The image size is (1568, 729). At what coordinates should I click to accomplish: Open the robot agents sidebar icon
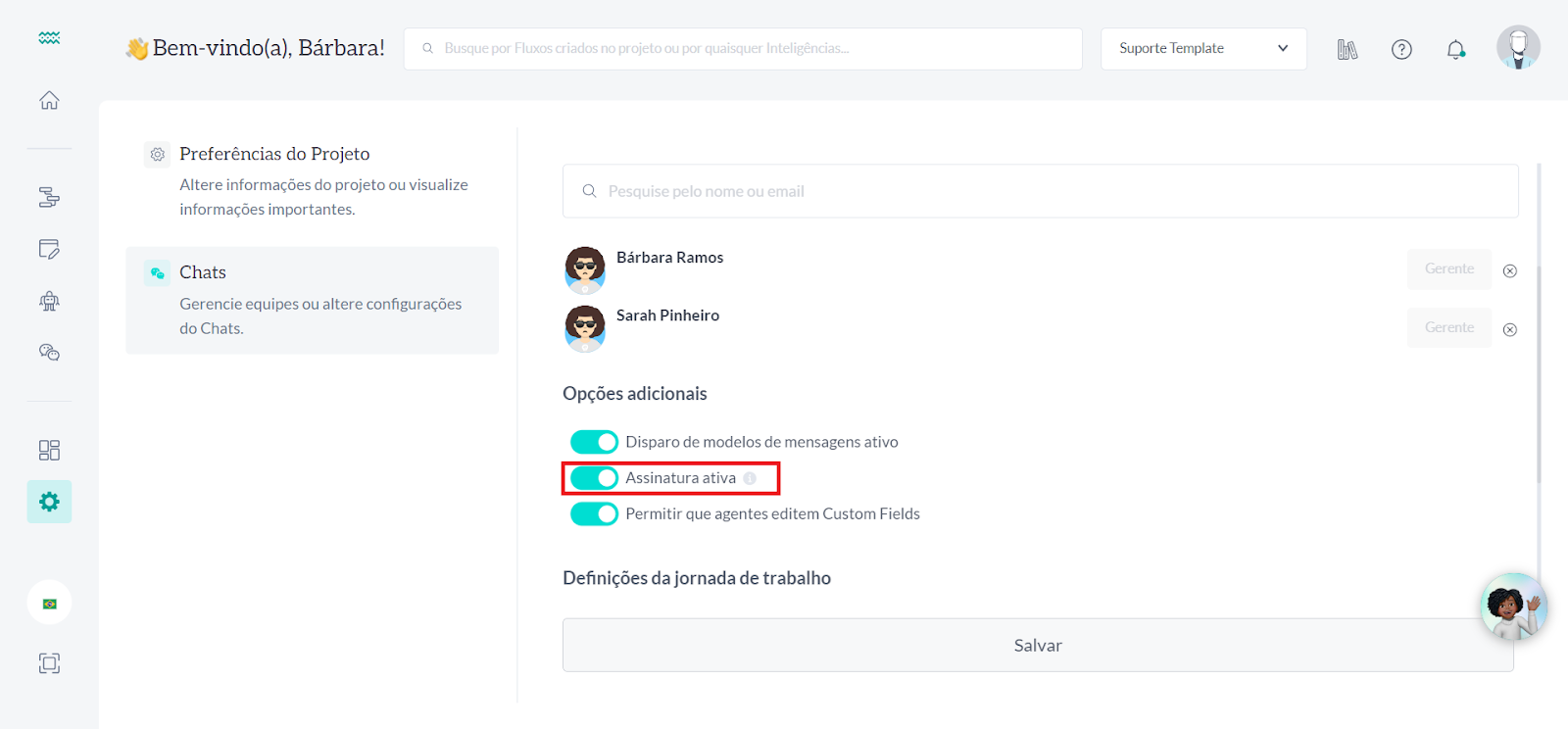[x=49, y=301]
